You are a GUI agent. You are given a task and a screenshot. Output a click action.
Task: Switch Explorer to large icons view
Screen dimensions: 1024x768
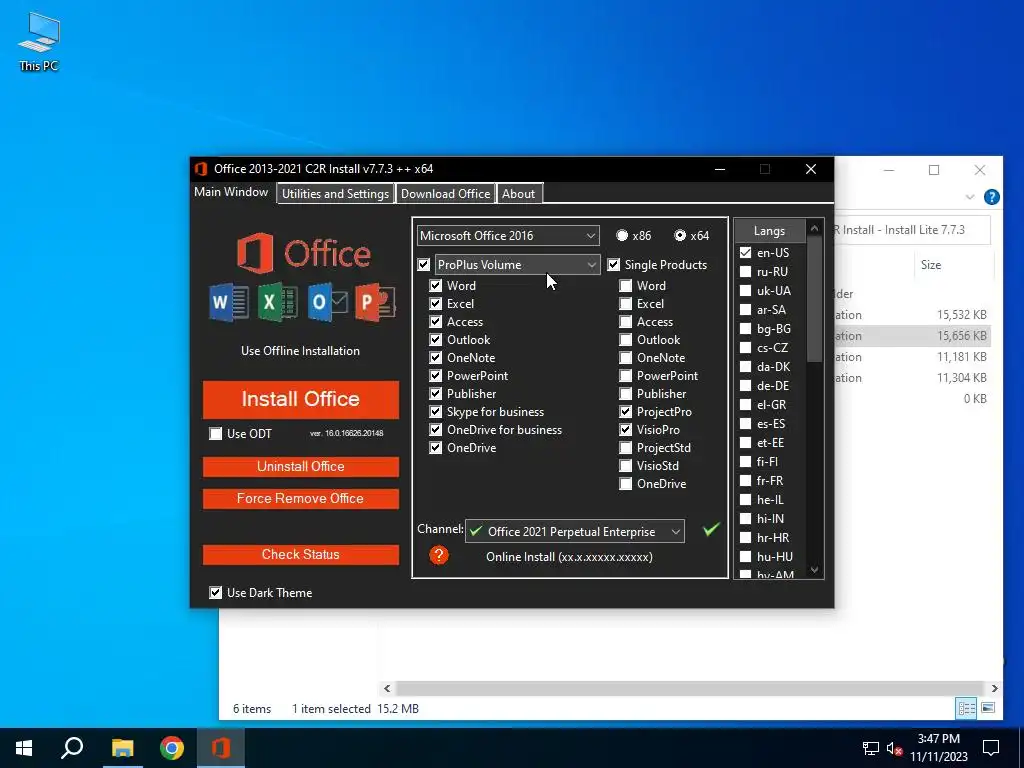point(988,708)
